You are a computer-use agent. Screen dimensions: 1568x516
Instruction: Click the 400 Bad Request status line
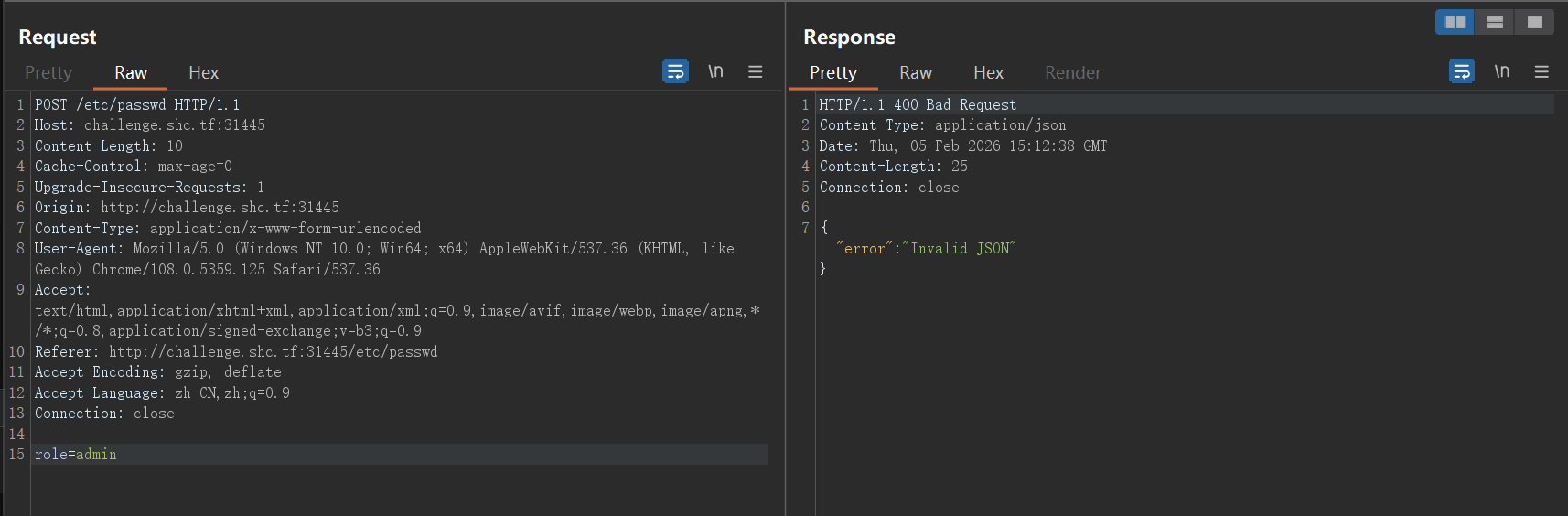tap(918, 105)
